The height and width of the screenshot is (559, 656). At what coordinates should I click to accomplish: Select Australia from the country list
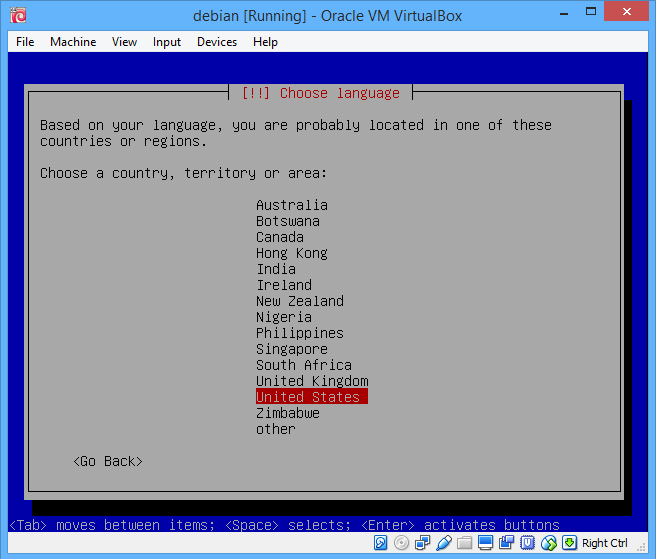pyautogui.click(x=292, y=205)
